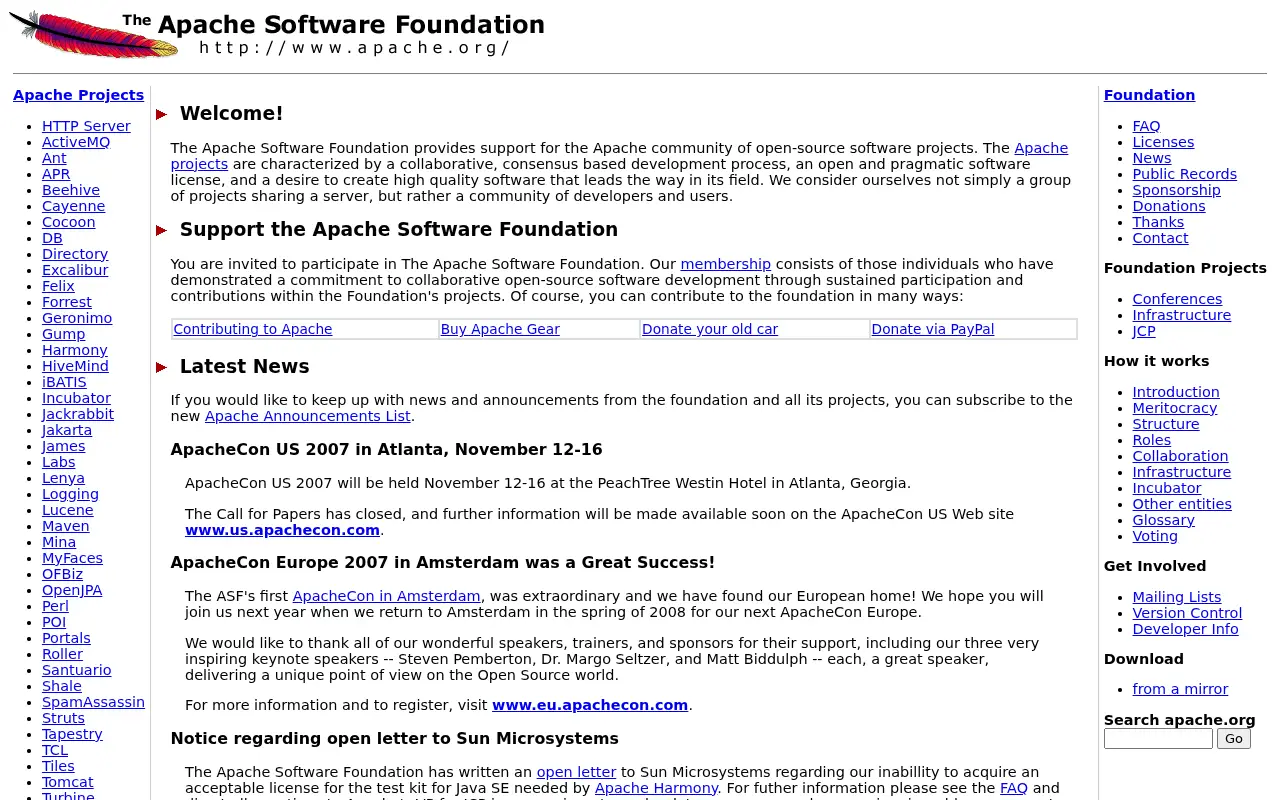Screen dimensions: 1280x800
Task: Visit the Struts project page
Action: coord(63,718)
